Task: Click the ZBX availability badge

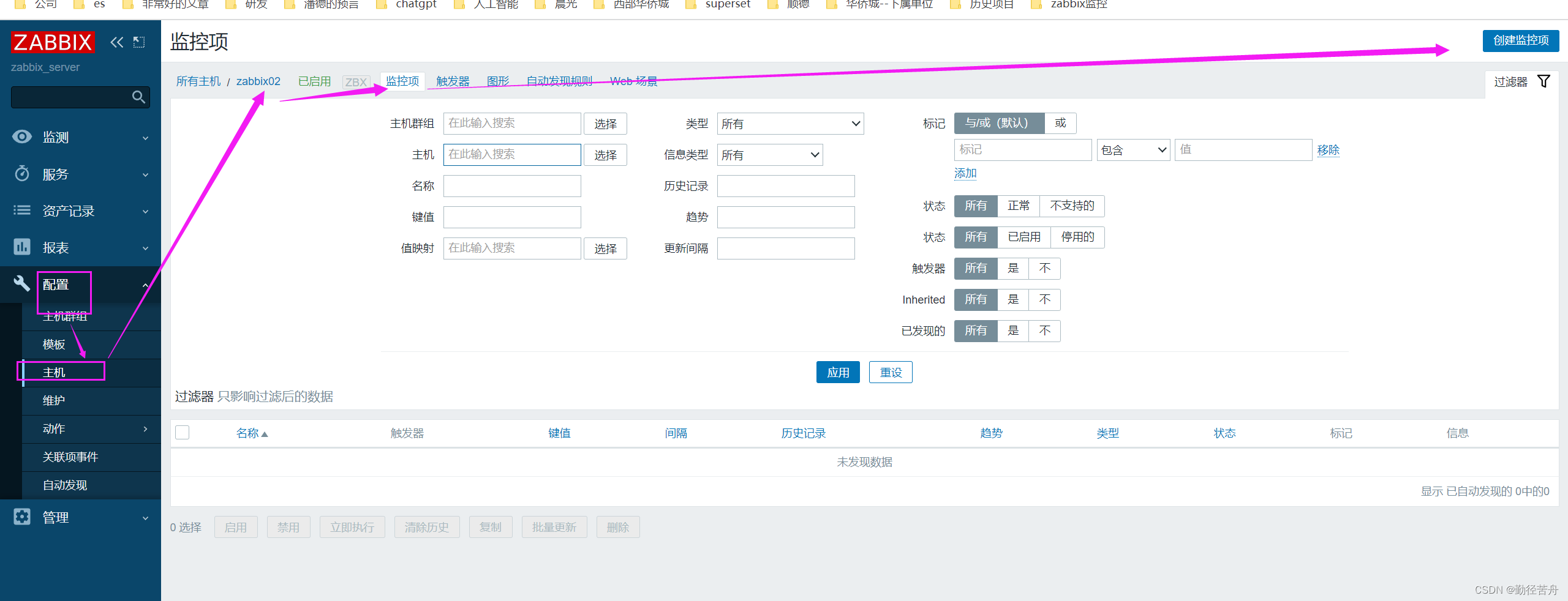Action: pyautogui.click(x=356, y=82)
